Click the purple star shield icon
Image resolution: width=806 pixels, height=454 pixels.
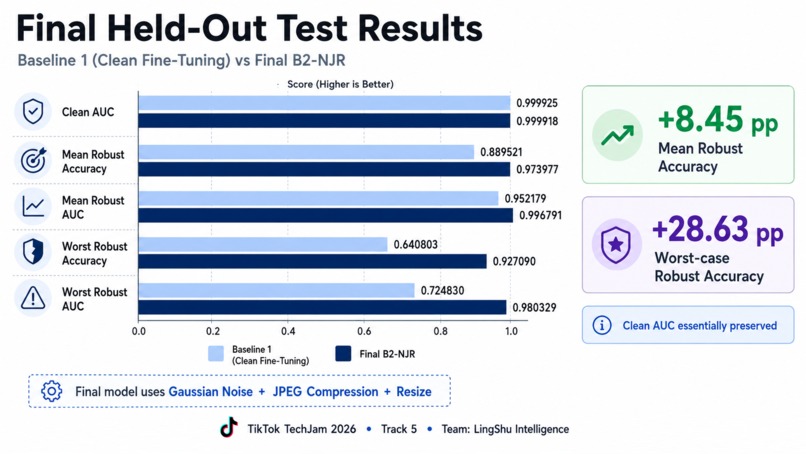point(616,245)
